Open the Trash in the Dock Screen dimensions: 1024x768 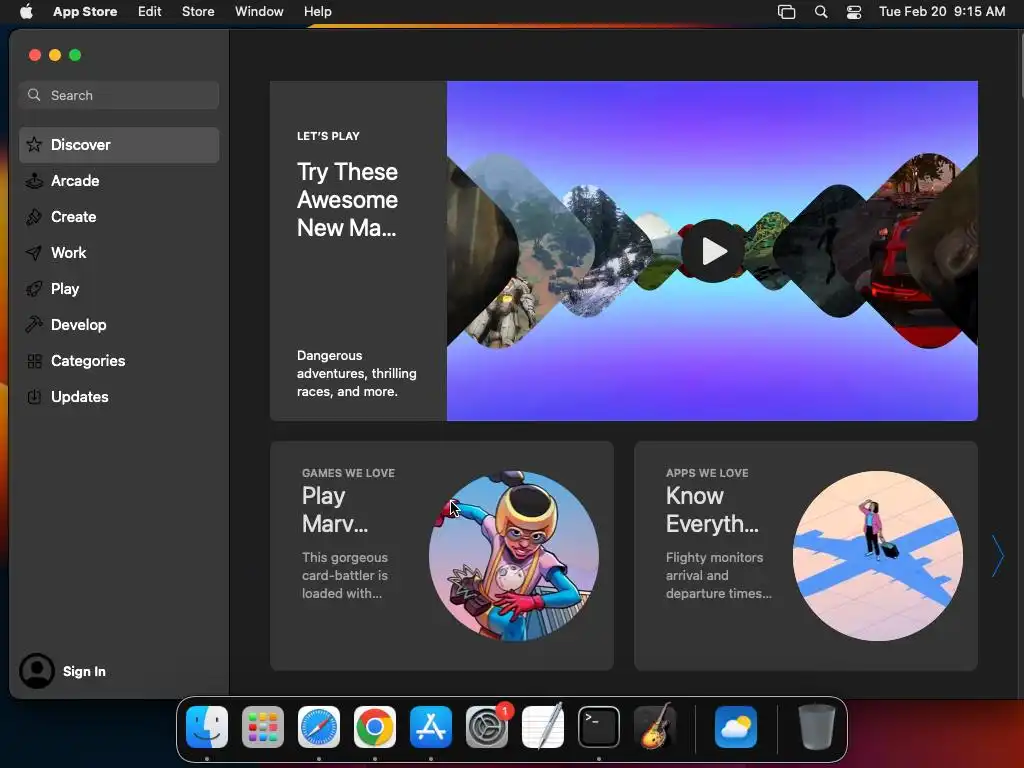tap(817, 726)
